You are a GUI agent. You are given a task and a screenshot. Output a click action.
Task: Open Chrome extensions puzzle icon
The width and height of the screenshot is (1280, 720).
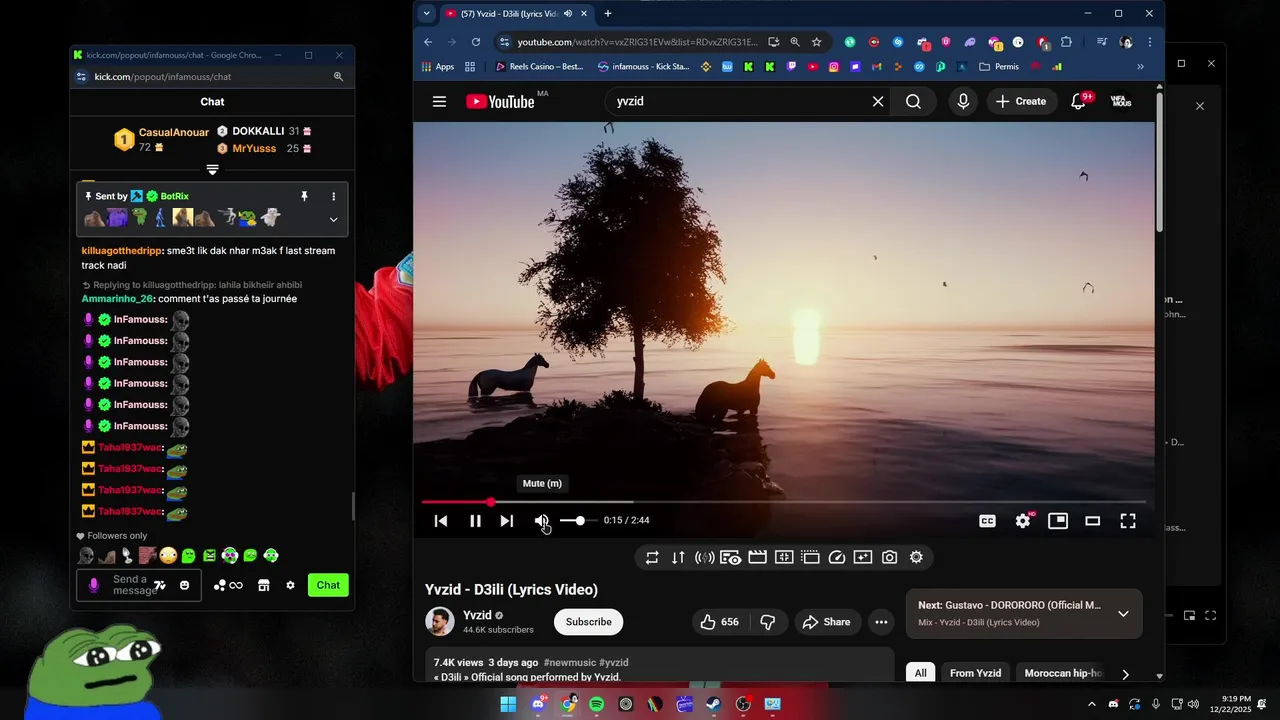pyautogui.click(x=1066, y=42)
